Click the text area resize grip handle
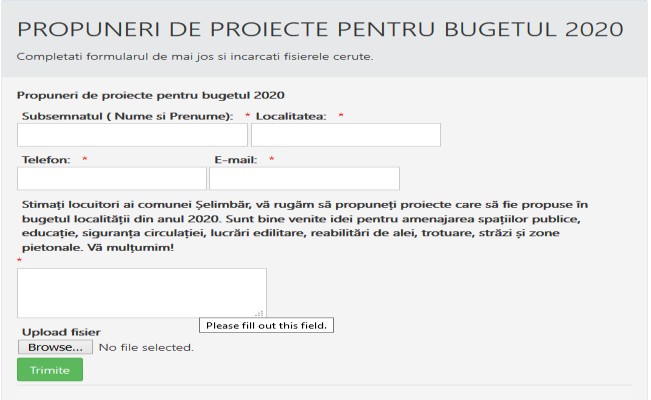Image resolution: width=651 pixels, height=400 pixels. click(260, 313)
